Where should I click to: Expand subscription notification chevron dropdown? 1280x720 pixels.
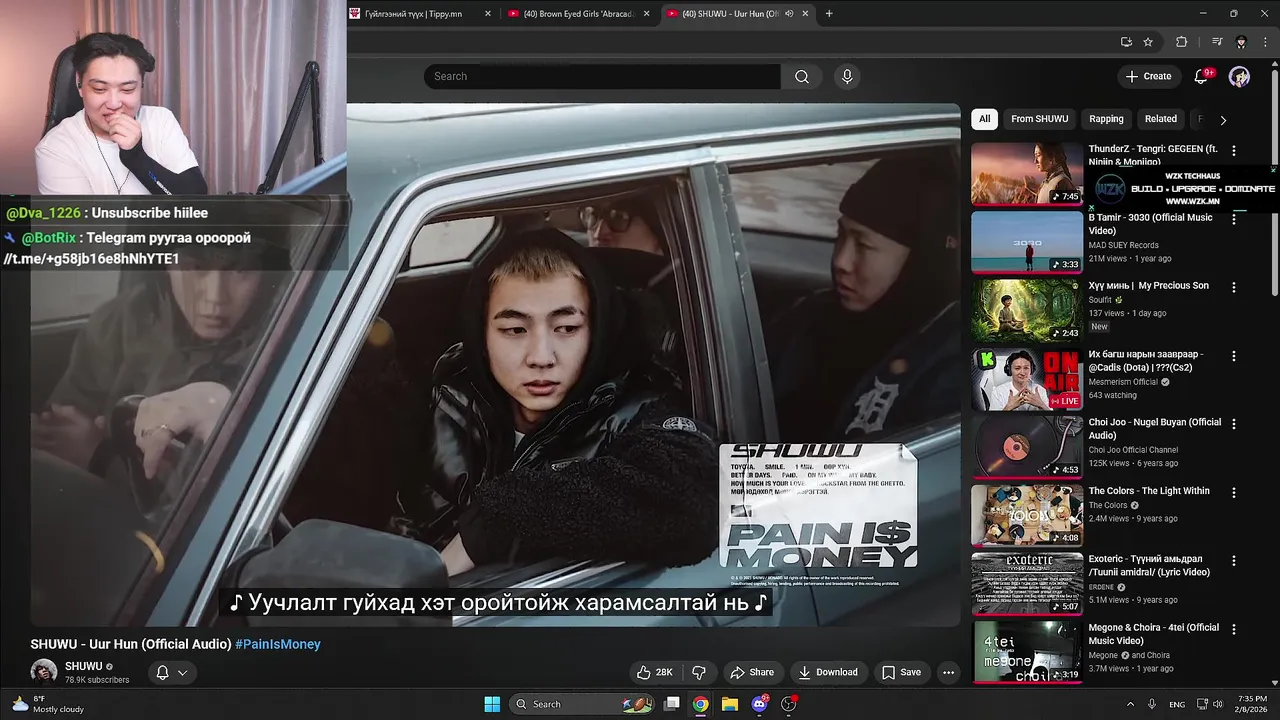(x=182, y=673)
